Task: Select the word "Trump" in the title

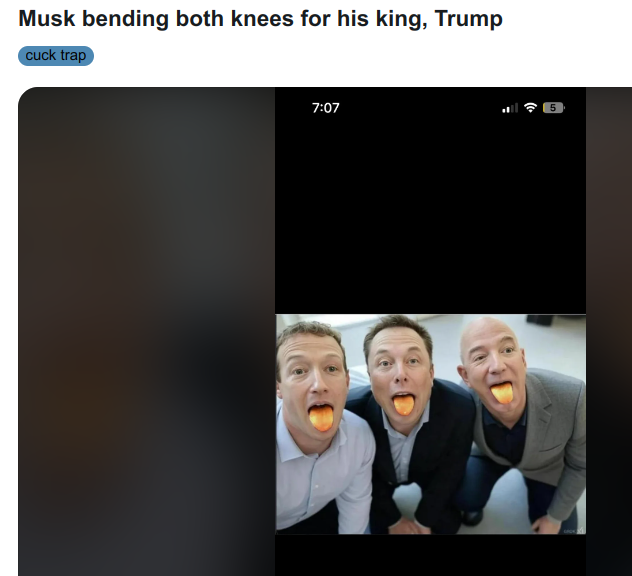Action: (469, 19)
